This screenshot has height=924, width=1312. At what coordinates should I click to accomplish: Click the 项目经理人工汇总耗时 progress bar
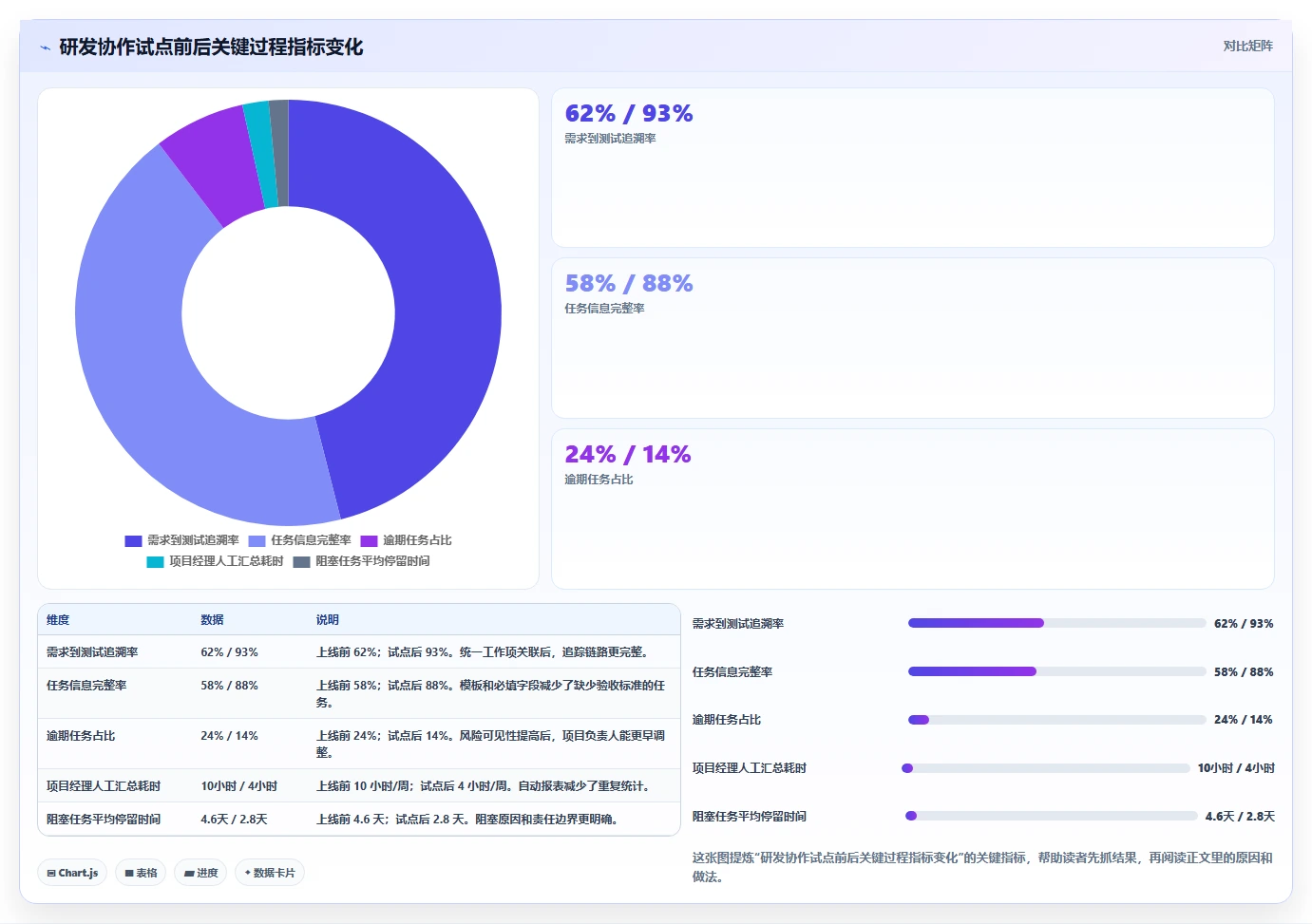click(1045, 768)
